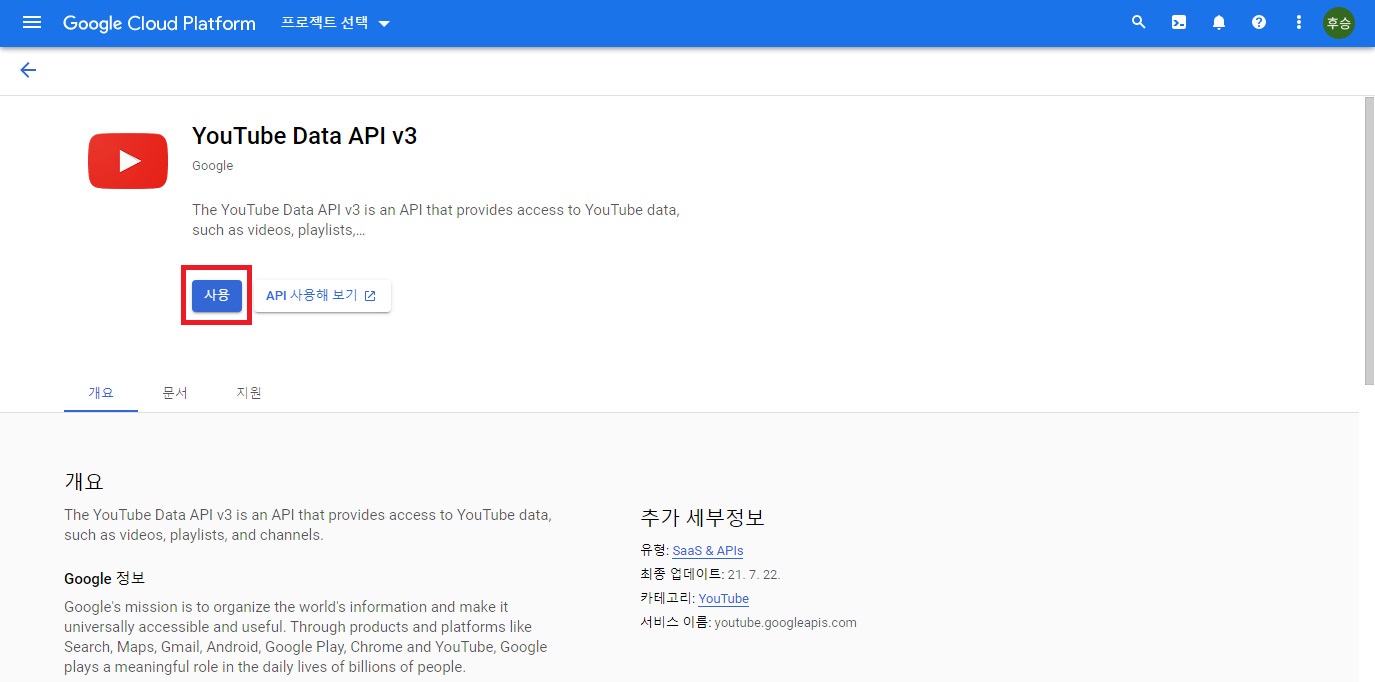Image resolution: width=1375 pixels, height=682 pixels.
Task: Switch to the 지원 tab
Action: point(249,393)
